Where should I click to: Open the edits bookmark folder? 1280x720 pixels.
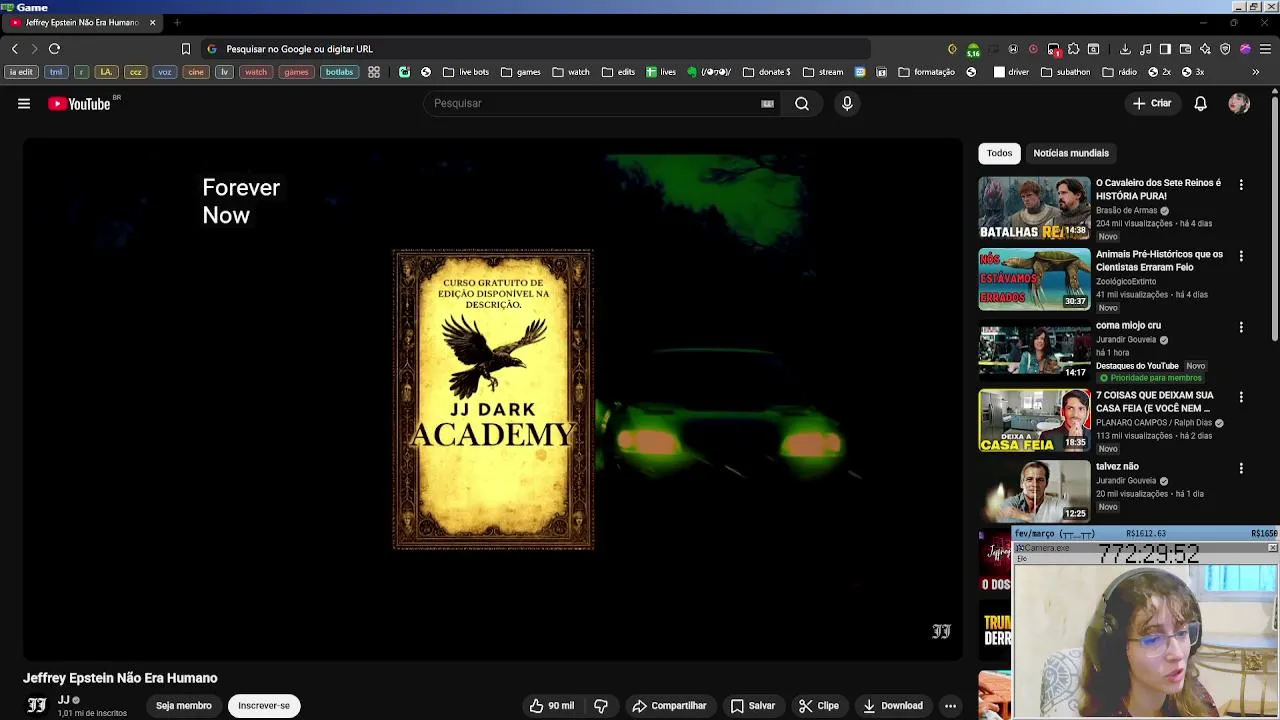coord(618,72)
